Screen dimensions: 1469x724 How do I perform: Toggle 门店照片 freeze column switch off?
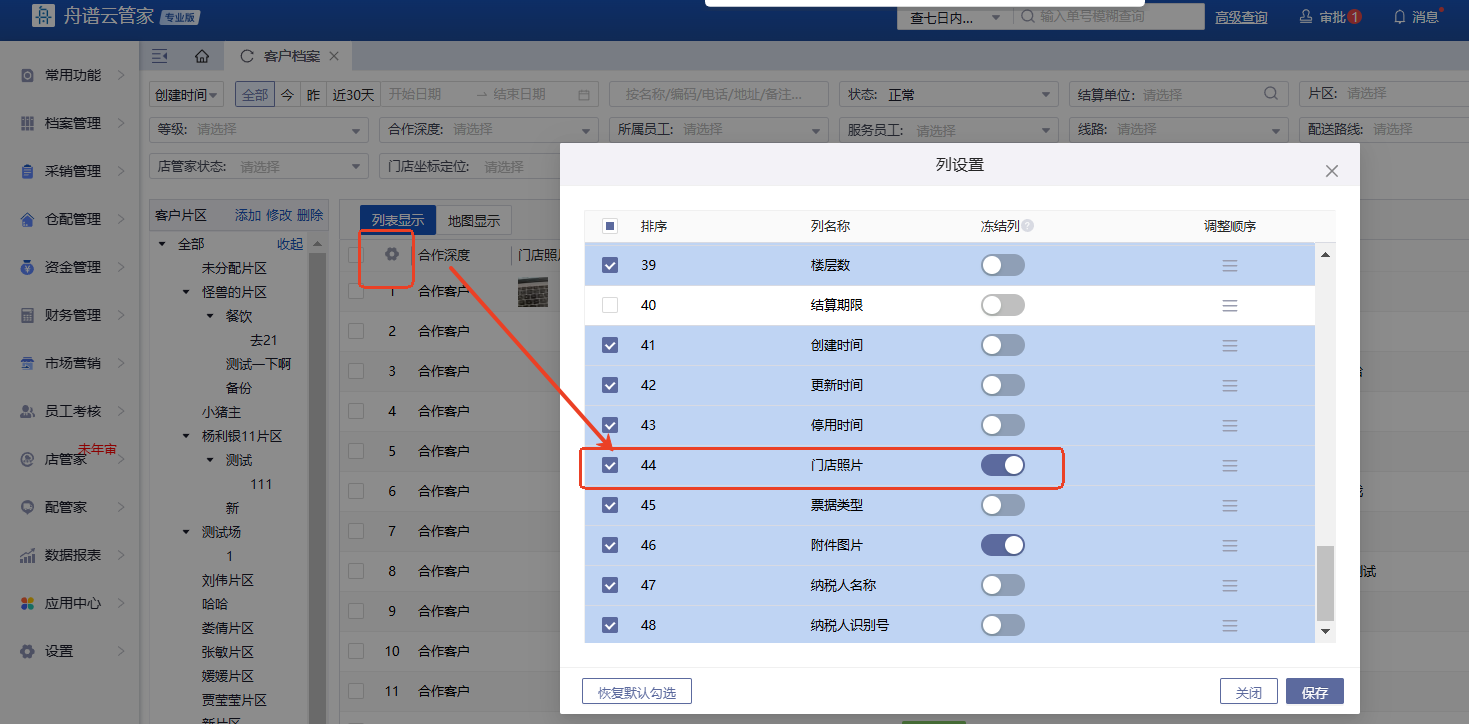[1003, 465]
